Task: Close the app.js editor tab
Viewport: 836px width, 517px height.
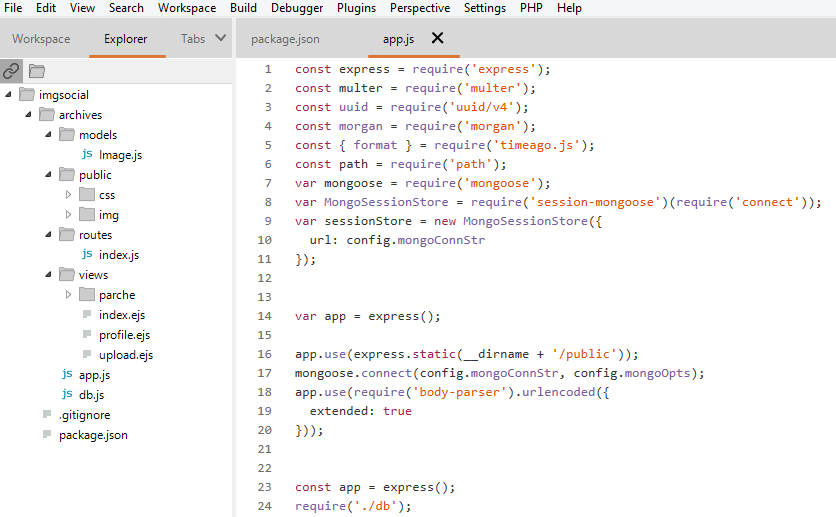Action: pyautogui.click(x=437, y=38)
